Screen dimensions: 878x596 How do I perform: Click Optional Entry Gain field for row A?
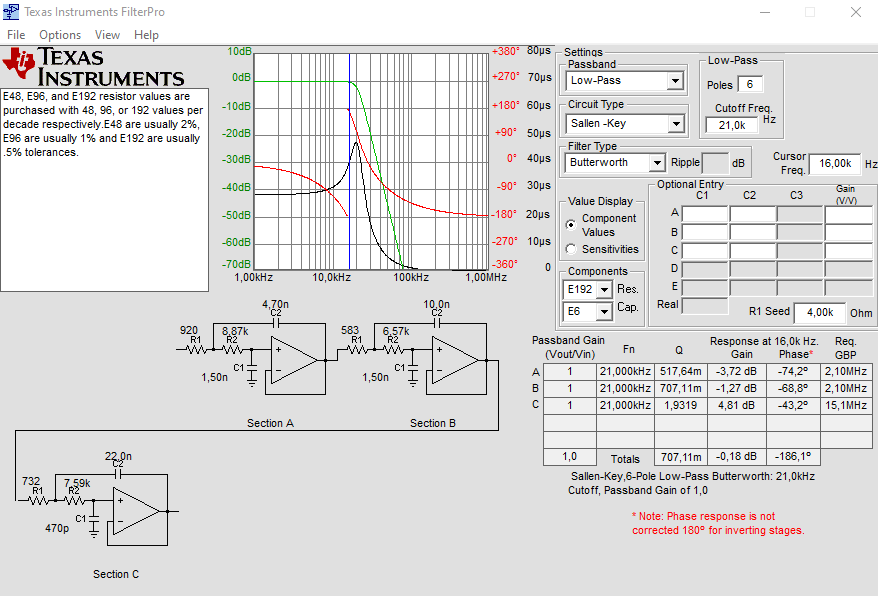point(848,214)
